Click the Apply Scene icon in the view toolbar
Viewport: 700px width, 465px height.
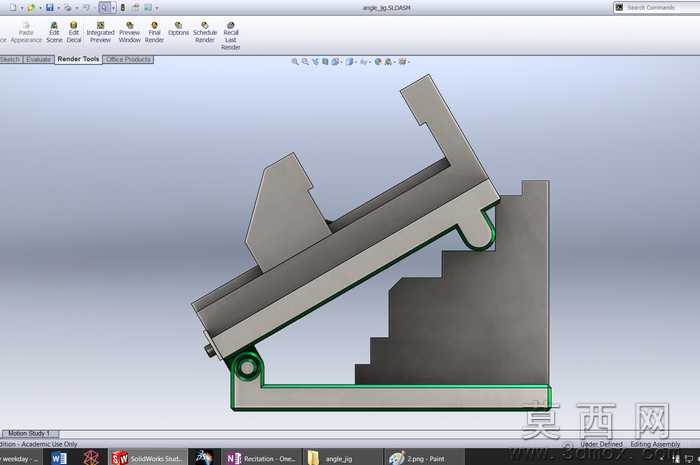tap(388, 62)
